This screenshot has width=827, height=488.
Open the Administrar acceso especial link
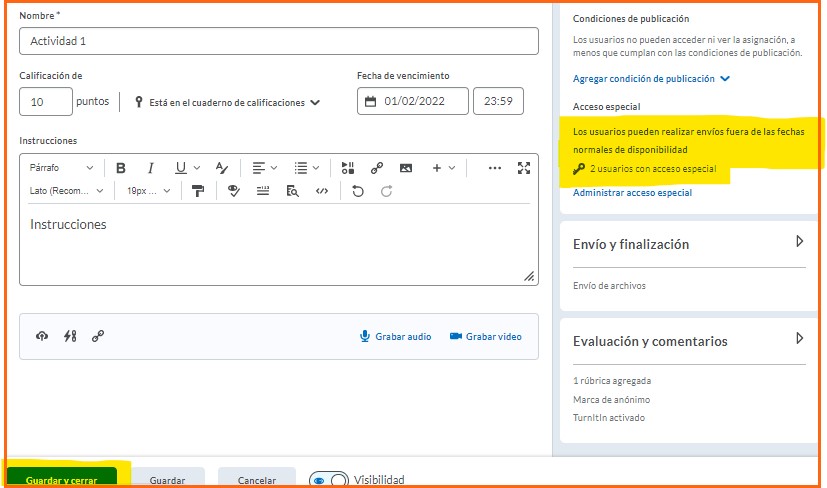(632, 193)
